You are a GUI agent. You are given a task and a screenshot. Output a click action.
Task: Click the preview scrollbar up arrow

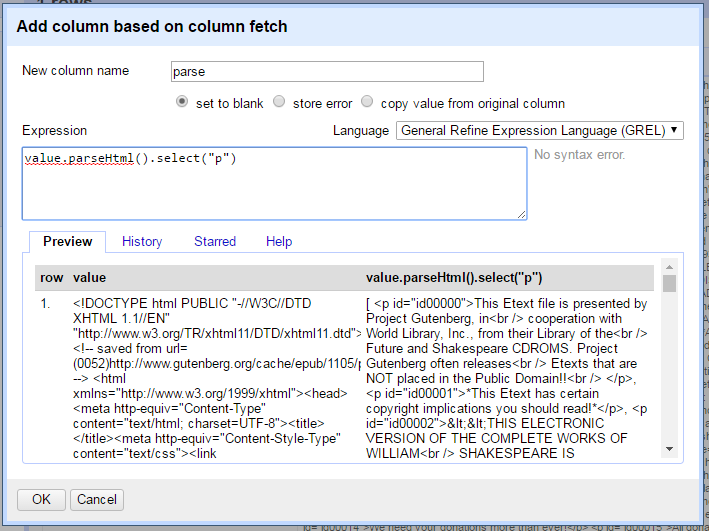(x=669, y=267)
